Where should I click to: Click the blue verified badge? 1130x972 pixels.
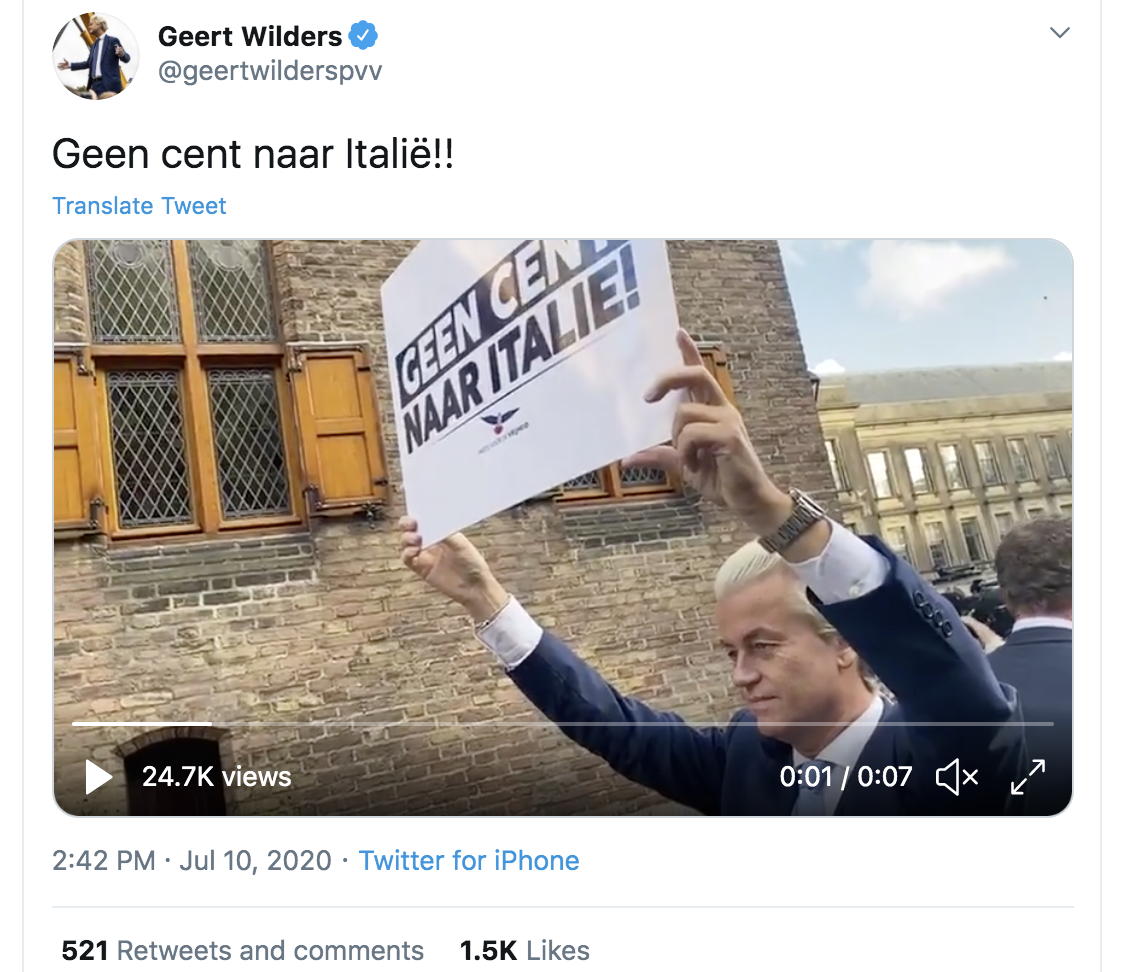363,35
